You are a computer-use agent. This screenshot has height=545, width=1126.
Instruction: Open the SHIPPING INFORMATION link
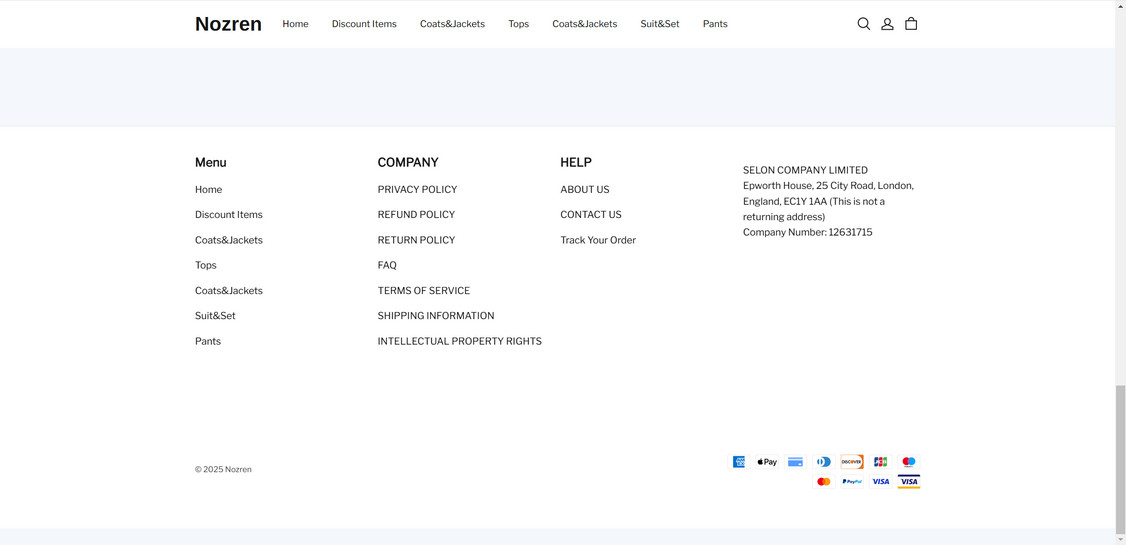[436, 316]
